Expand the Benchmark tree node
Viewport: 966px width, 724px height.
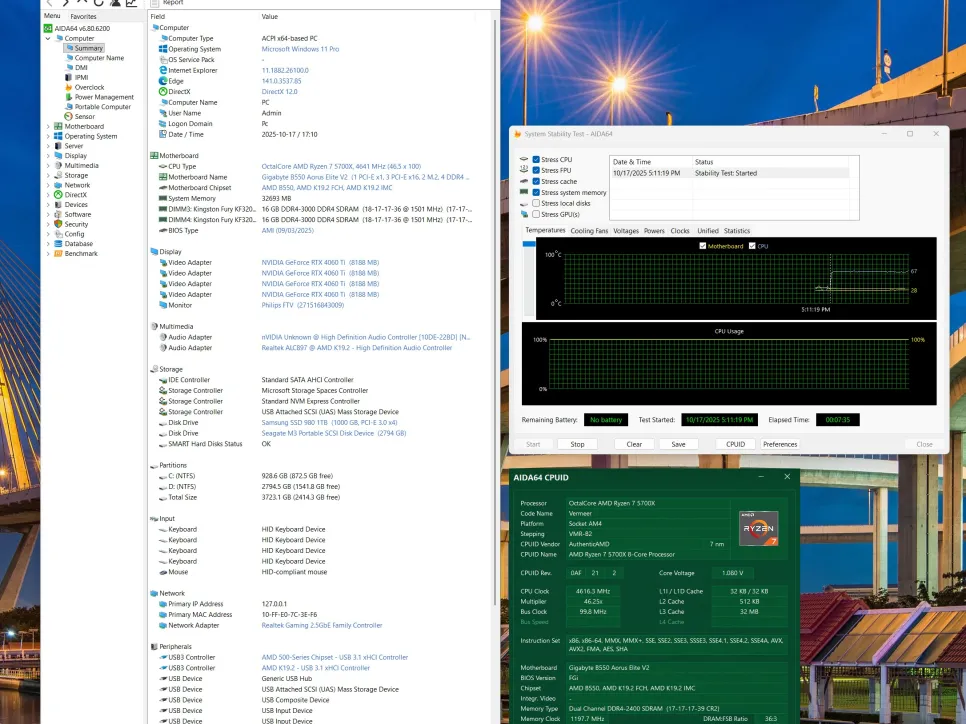[x=48, y=254]
